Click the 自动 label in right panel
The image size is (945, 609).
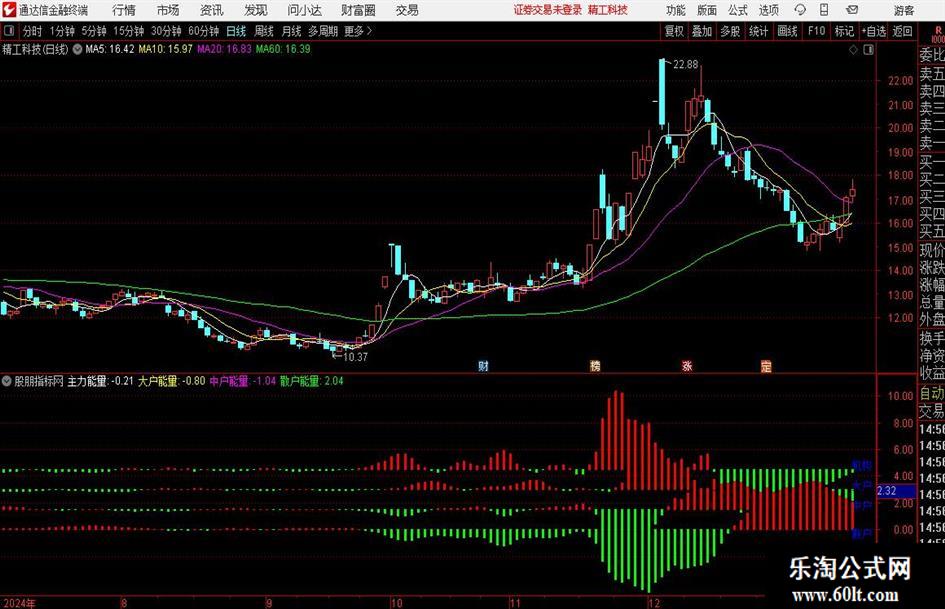pyautogui.click(x=932, y=394)
